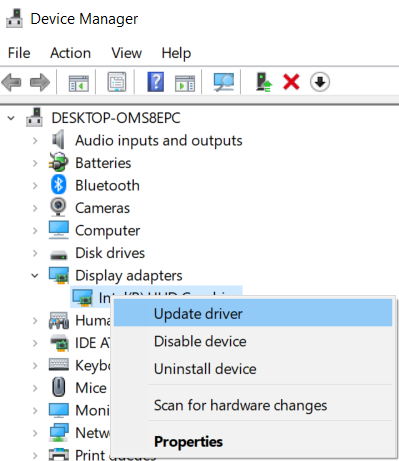Image resolution: width=399 pixels, height=461 pixels.
Task: Click the Keyboards icon
Action: point(59,364)
